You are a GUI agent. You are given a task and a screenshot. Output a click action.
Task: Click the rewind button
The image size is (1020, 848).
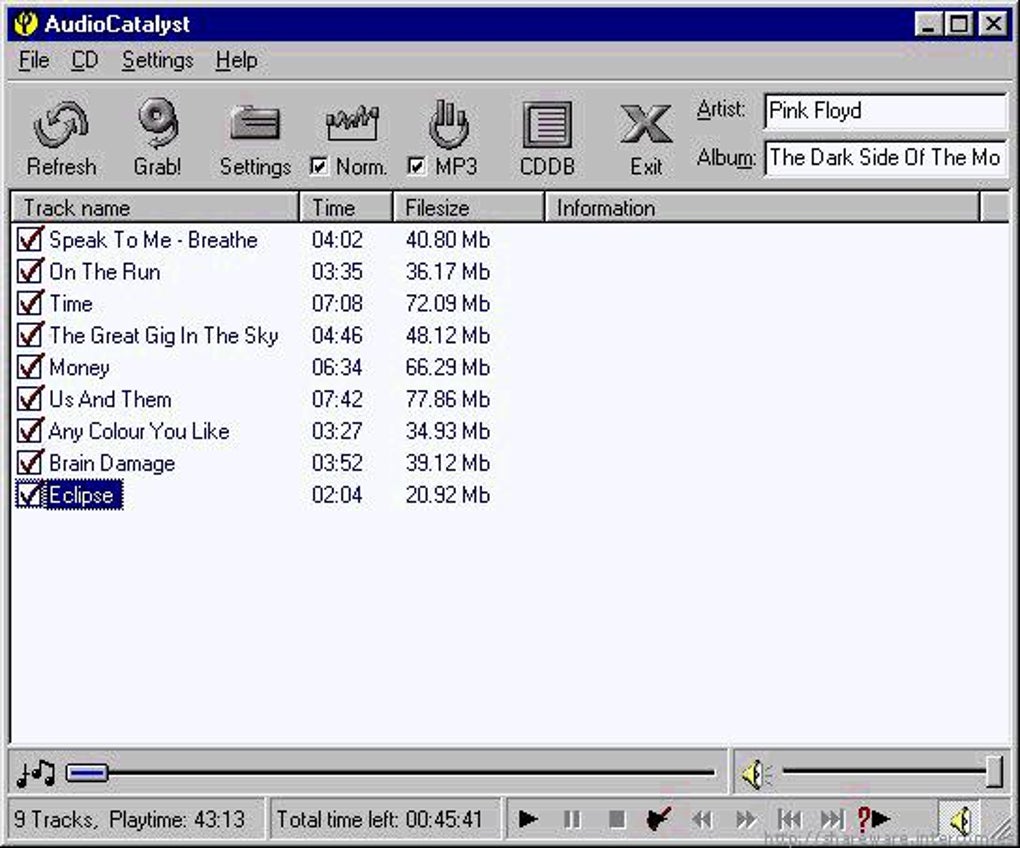click(x=702, y=819)
